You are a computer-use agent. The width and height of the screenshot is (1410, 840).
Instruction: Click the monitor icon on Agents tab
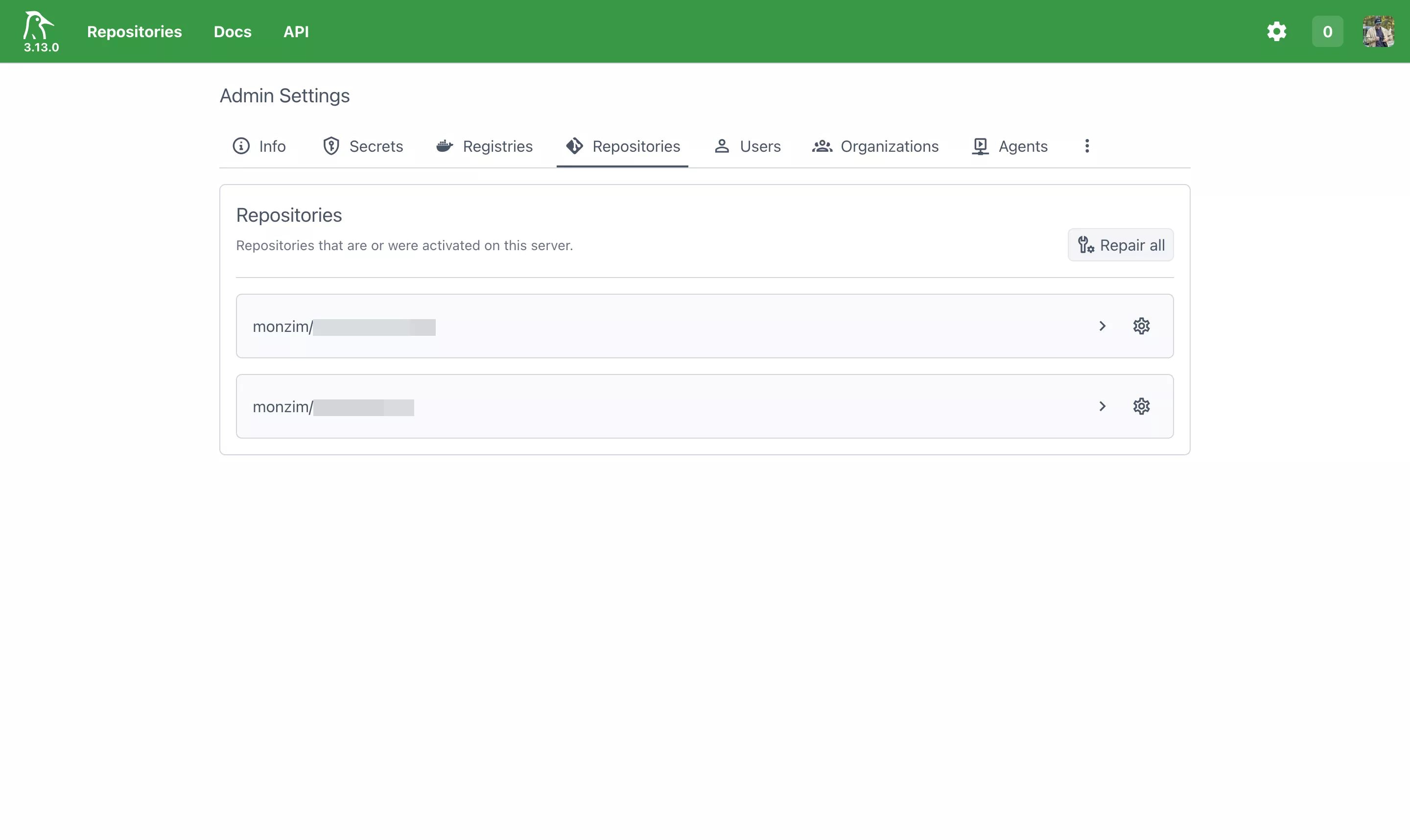tap(980, 146)
